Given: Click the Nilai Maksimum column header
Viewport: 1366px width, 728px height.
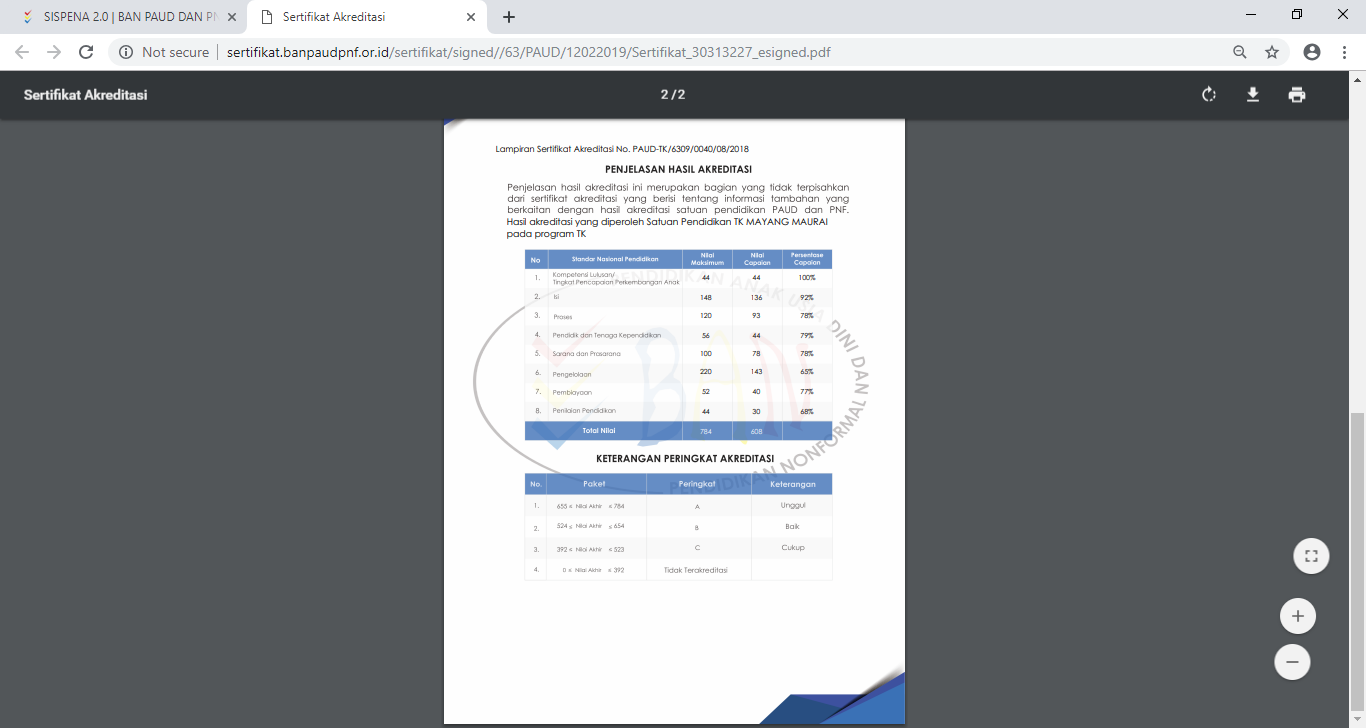Looking at the screenshot, I should (706, 259).
